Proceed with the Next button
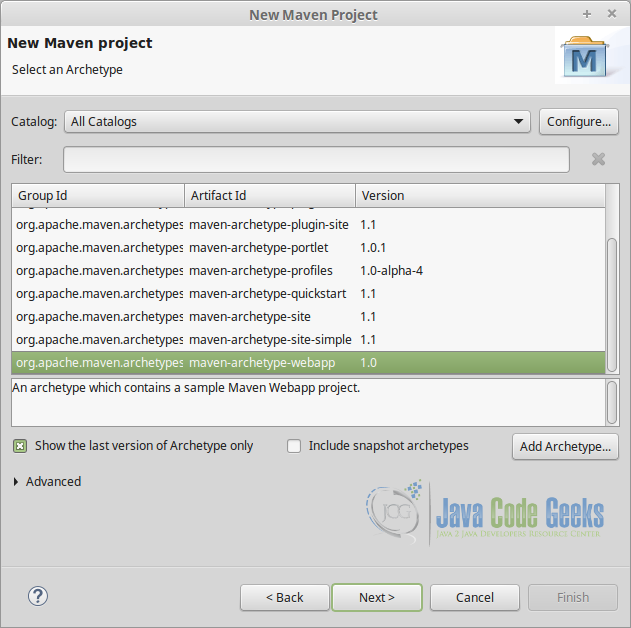This screenshot has height=628, width=631. [377, 597]
